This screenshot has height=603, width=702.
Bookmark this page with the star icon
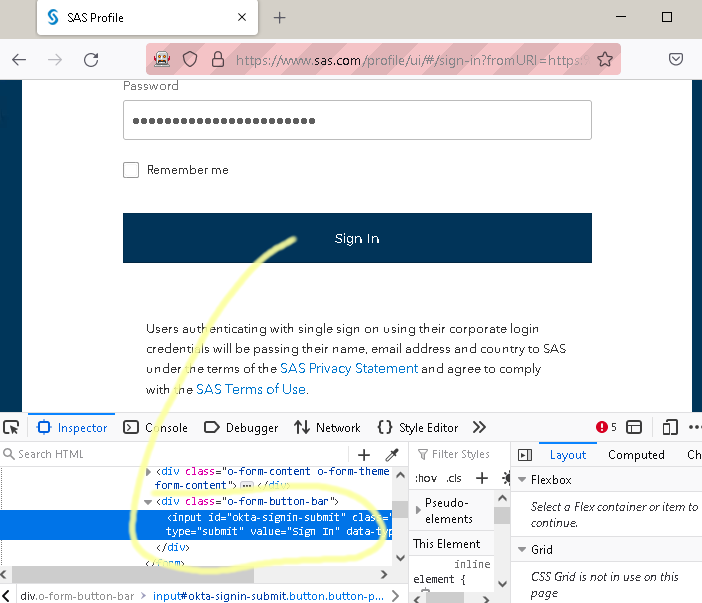(605, 59)
